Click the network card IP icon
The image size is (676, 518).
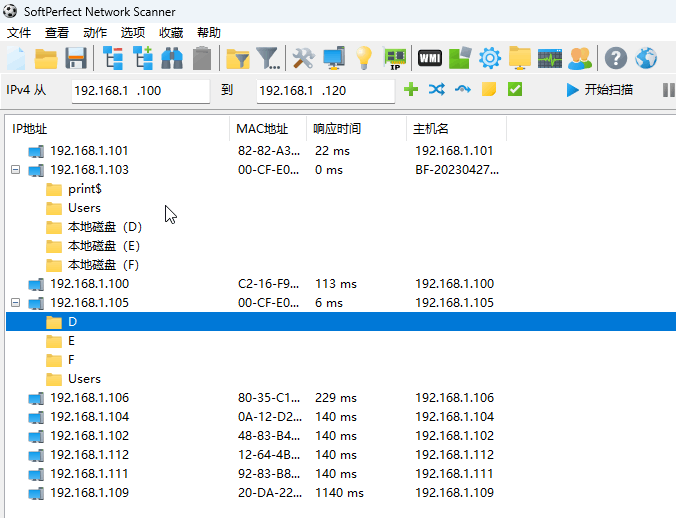[x=394, y=58]
